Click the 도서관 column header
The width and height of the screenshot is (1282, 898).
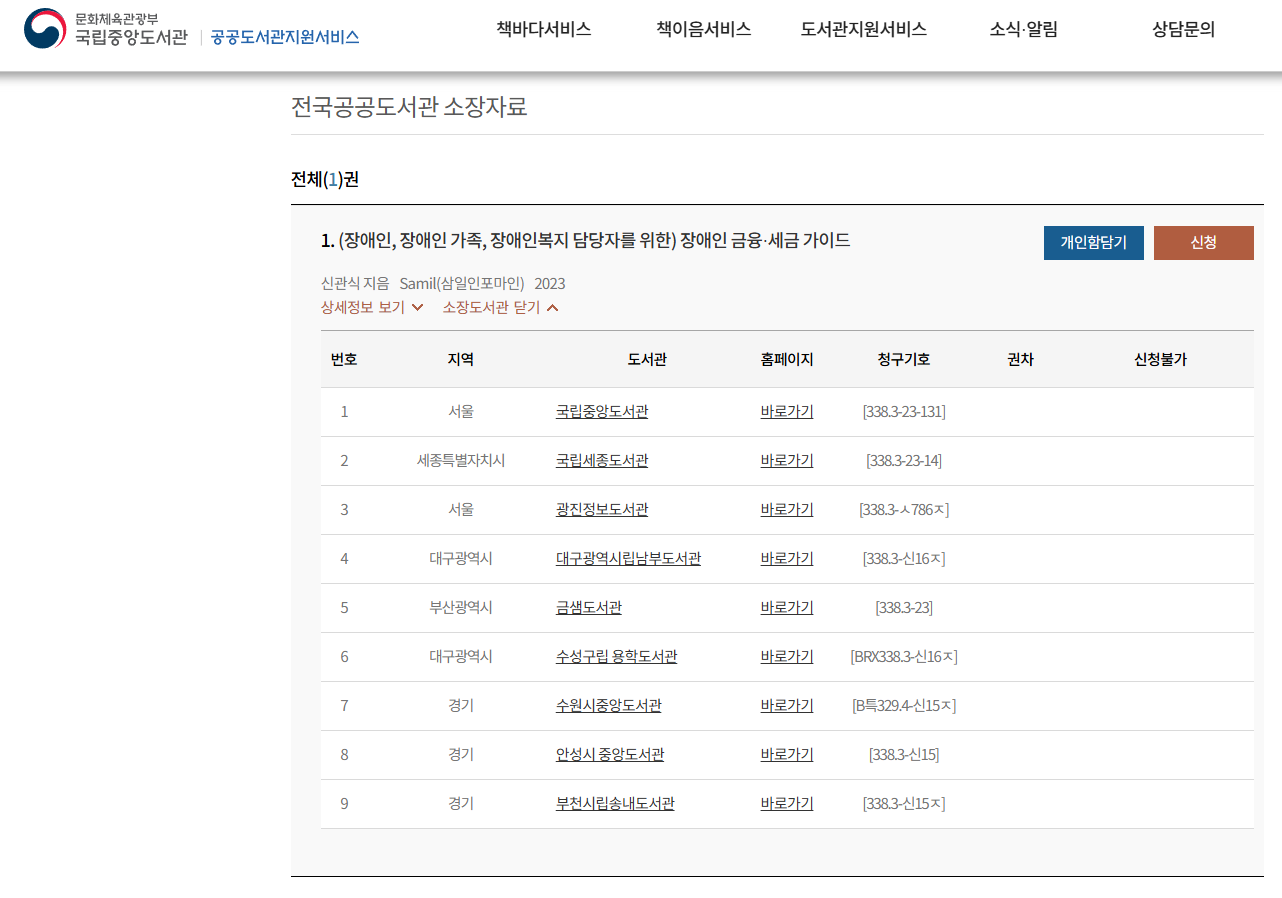pos(647,359)
